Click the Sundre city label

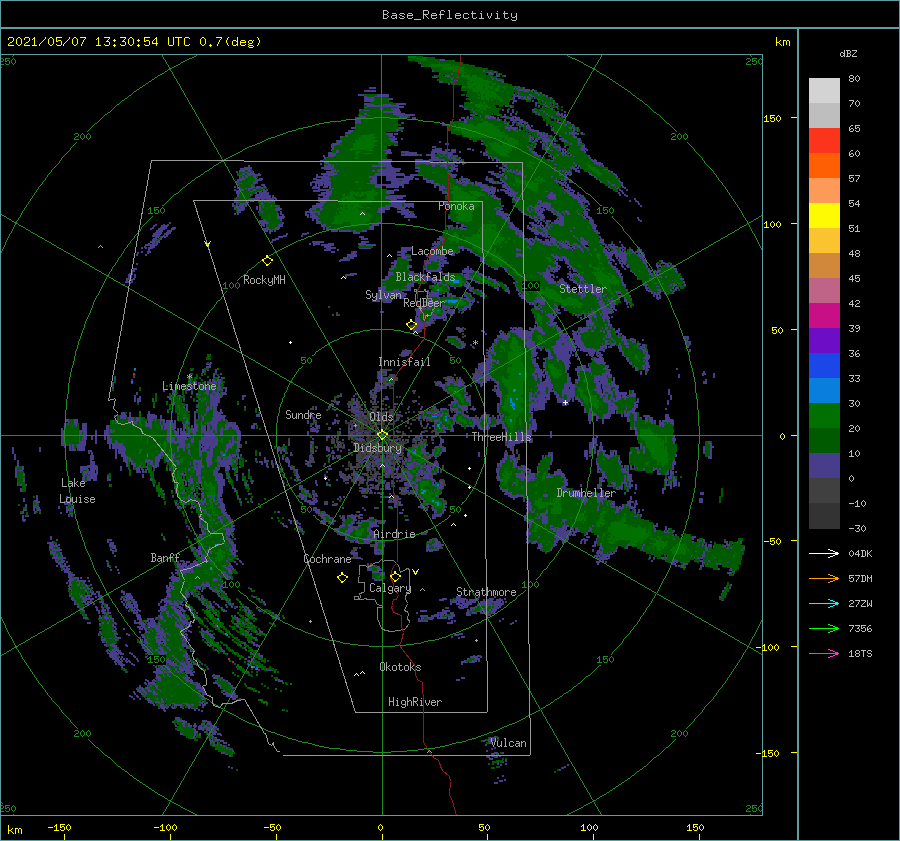click(303, 414)
